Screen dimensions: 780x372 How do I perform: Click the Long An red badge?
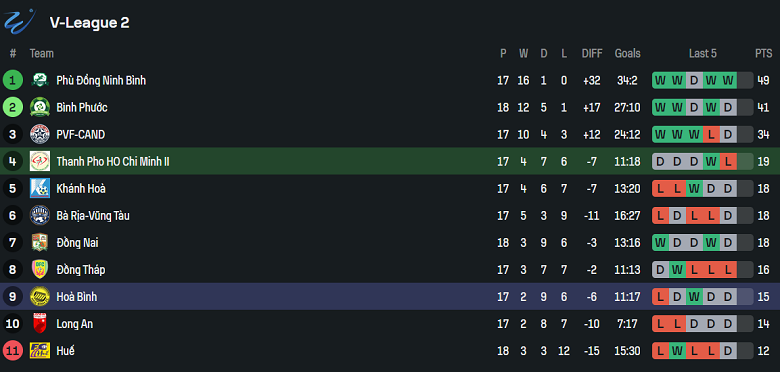40,324
